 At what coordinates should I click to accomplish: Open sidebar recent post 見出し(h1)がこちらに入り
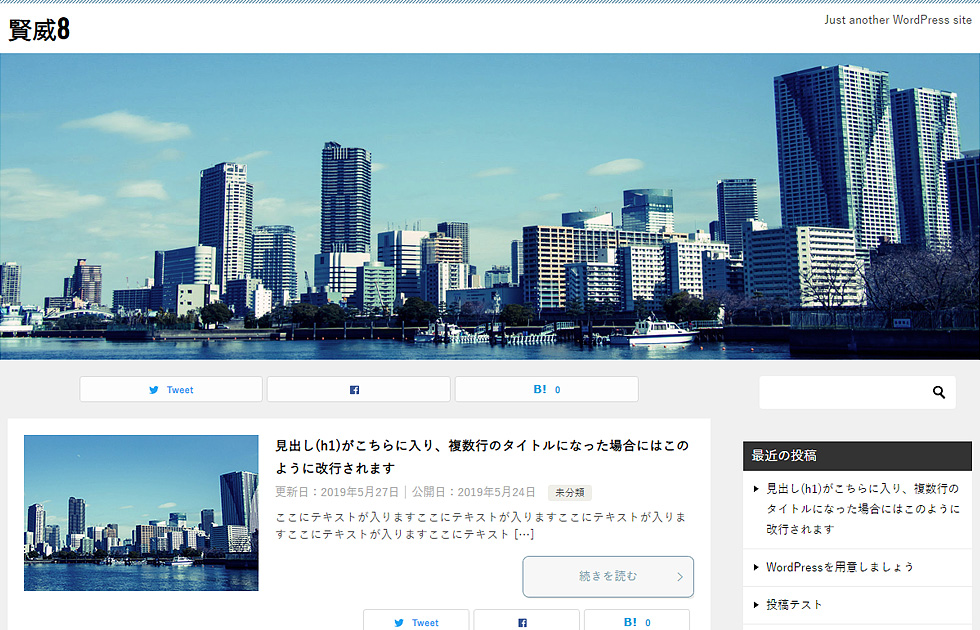click(863, 509)
